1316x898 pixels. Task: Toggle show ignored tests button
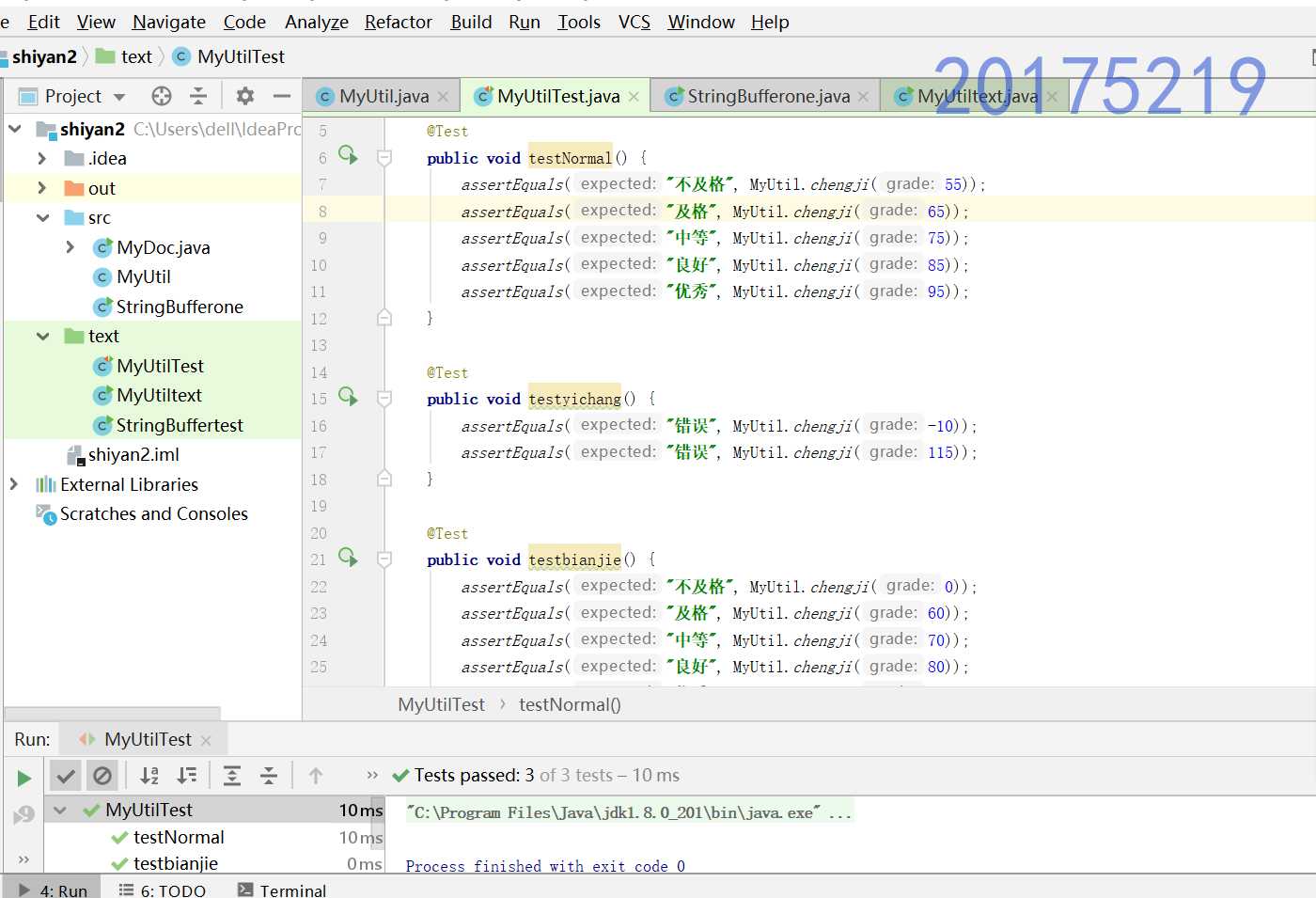click(102, 776)
